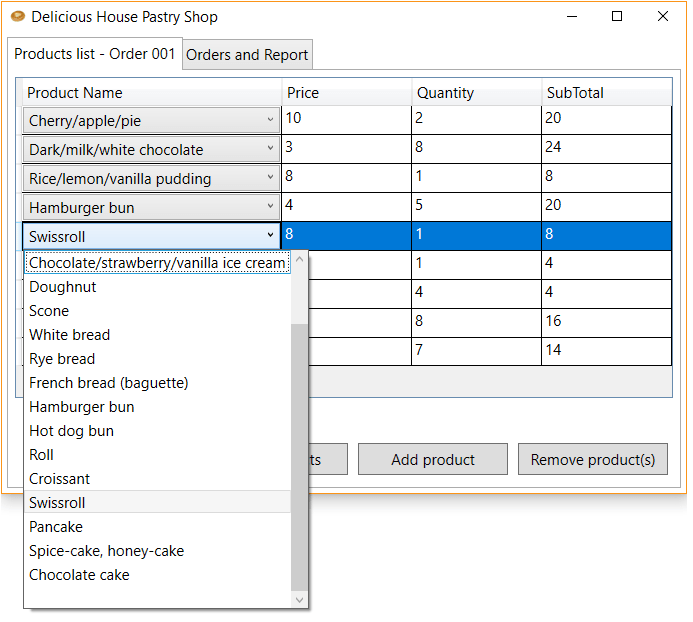Choose Doughnut from the dropdown list

(63, 287)
